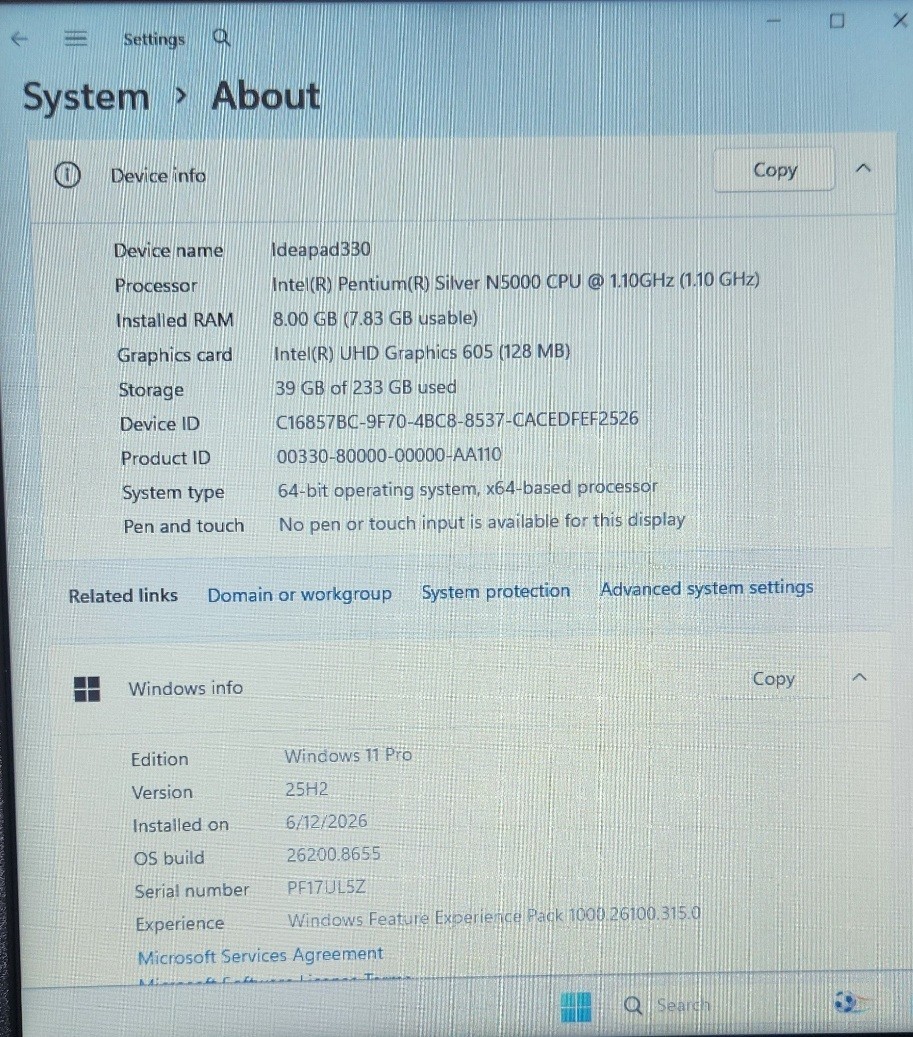The height and width of the screenshot is (1037, 913).
Task: Maximize the Settings window
Action: (x=837, y=21)
